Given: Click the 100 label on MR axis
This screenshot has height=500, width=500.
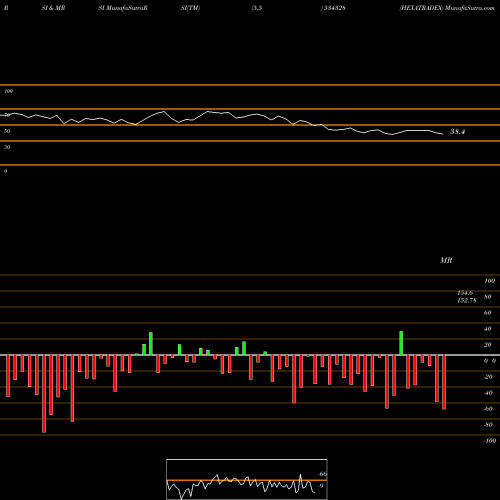Looking at the screenshot, I should pyautogui.click(x=489, y=281).
